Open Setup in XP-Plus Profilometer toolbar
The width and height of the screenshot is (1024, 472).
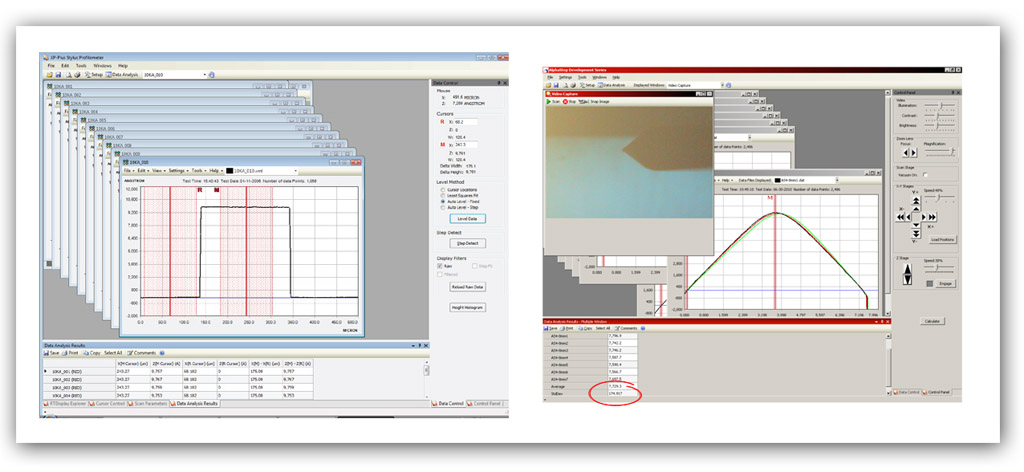[x=94, y=74]
